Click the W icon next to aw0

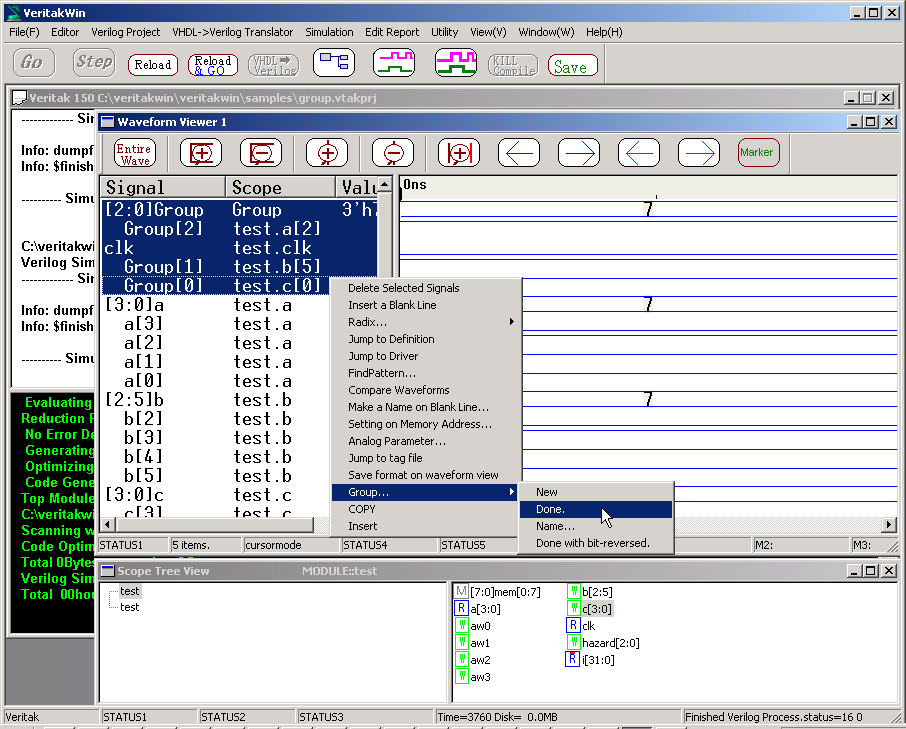tap(461, 625)
